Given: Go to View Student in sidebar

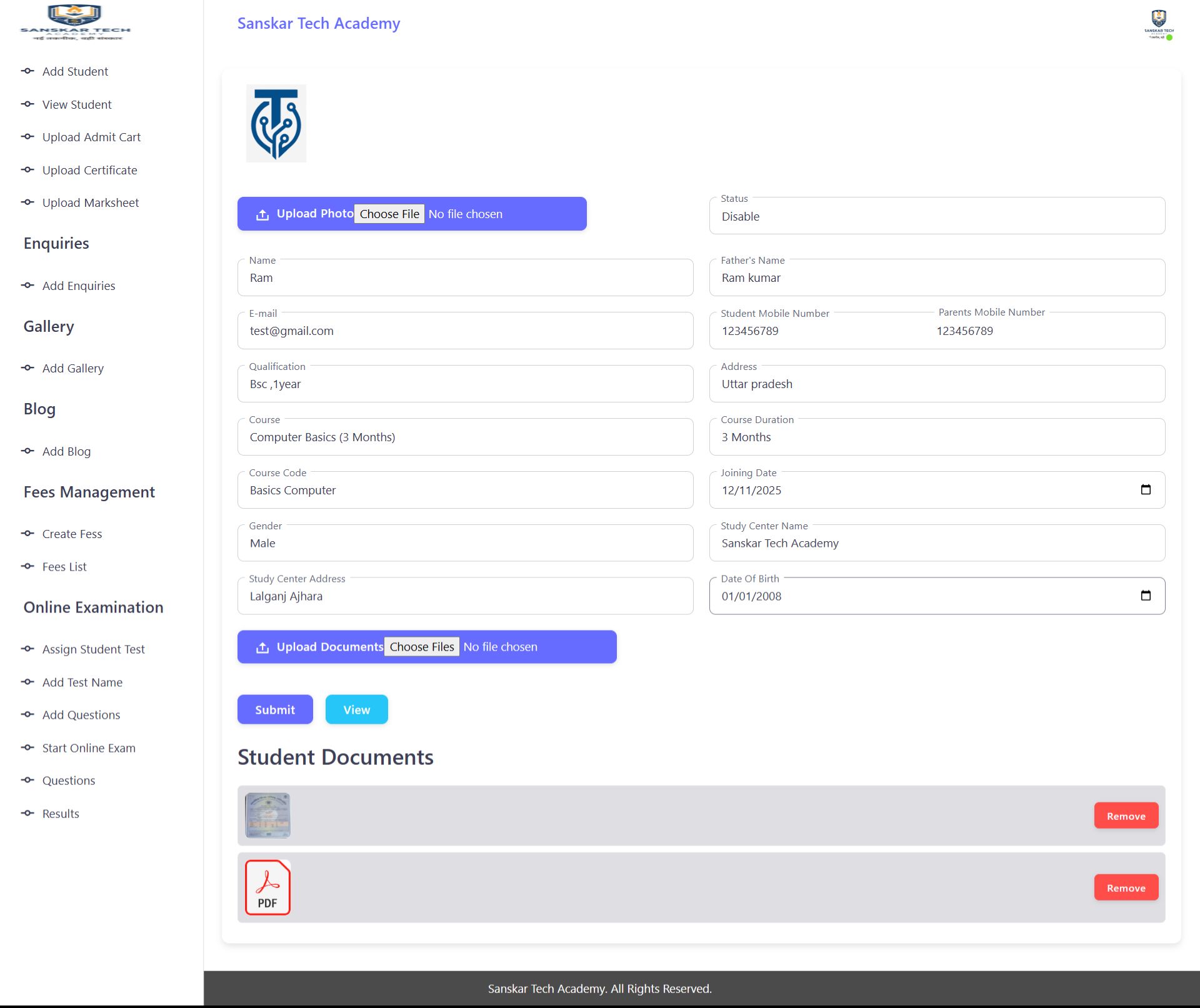Looking at the screenshot, I should tap(77, 104).
